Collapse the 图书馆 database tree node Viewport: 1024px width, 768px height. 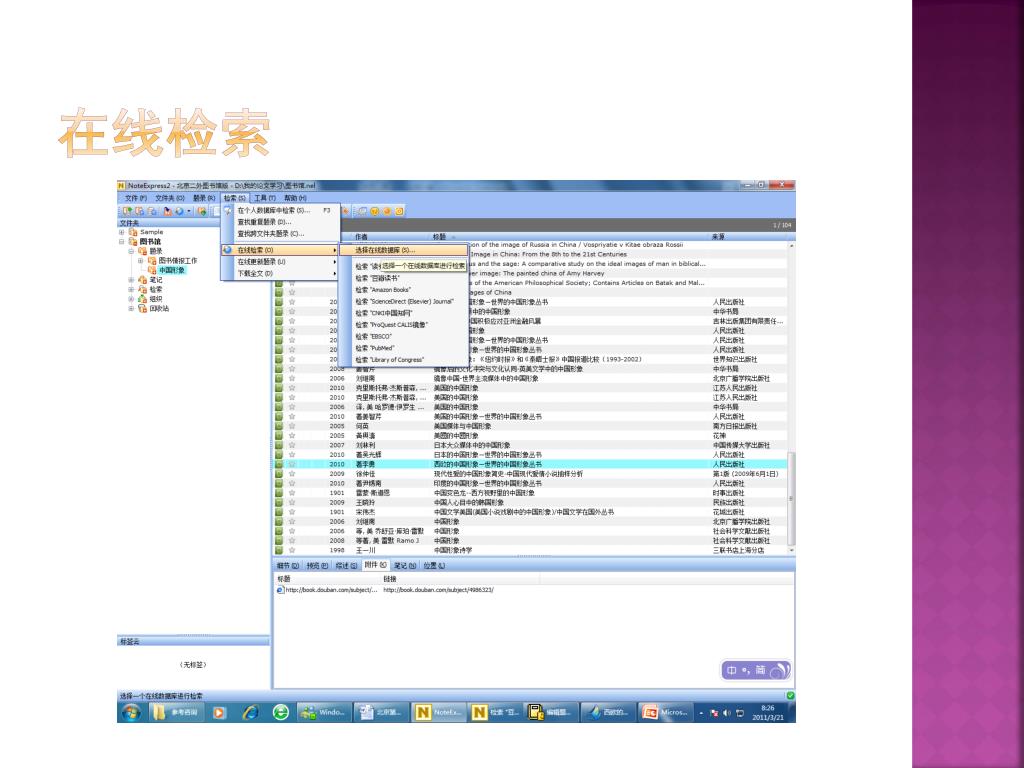(x=121, y=242)
